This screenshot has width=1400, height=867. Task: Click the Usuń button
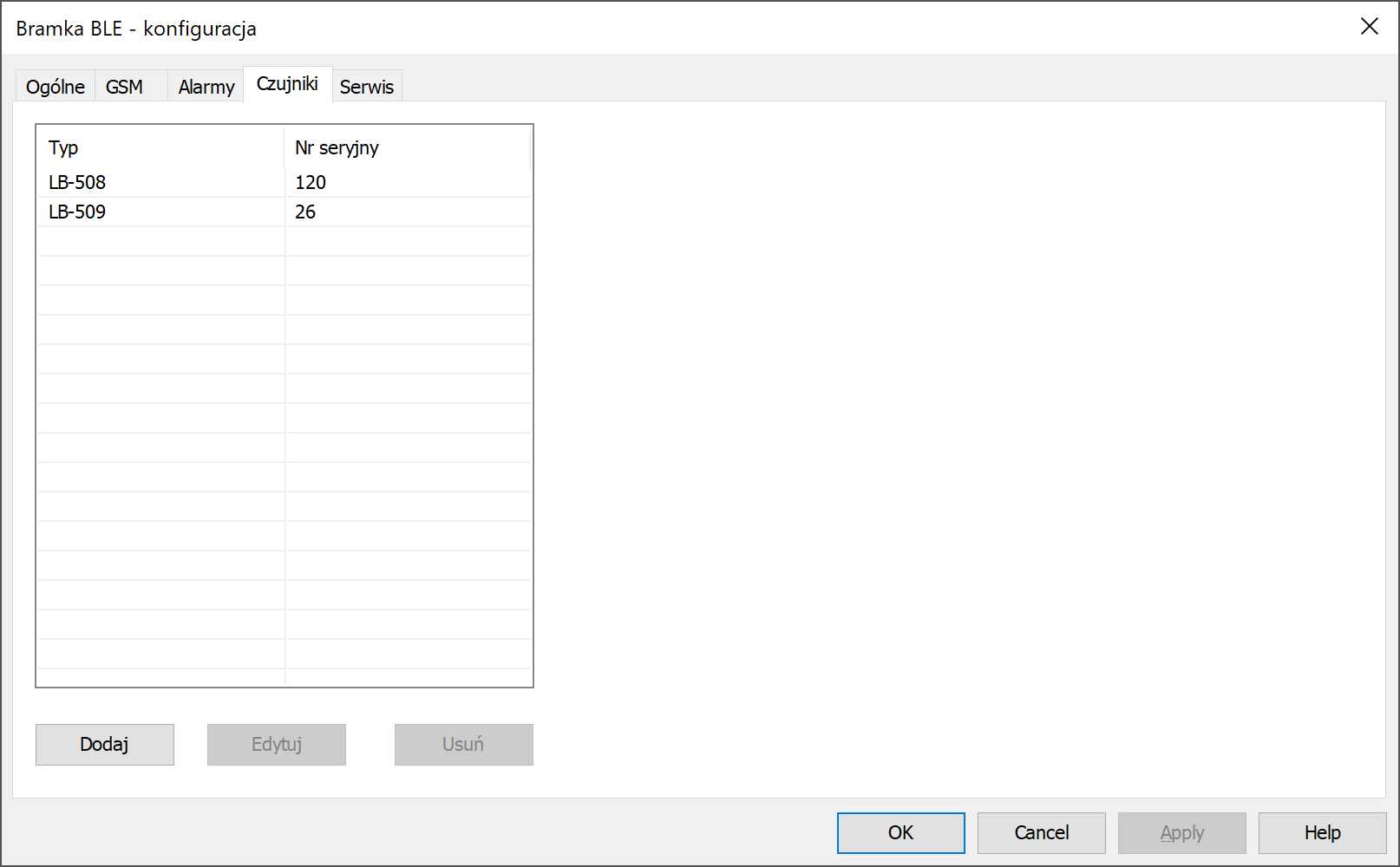[x=464, y=745]
